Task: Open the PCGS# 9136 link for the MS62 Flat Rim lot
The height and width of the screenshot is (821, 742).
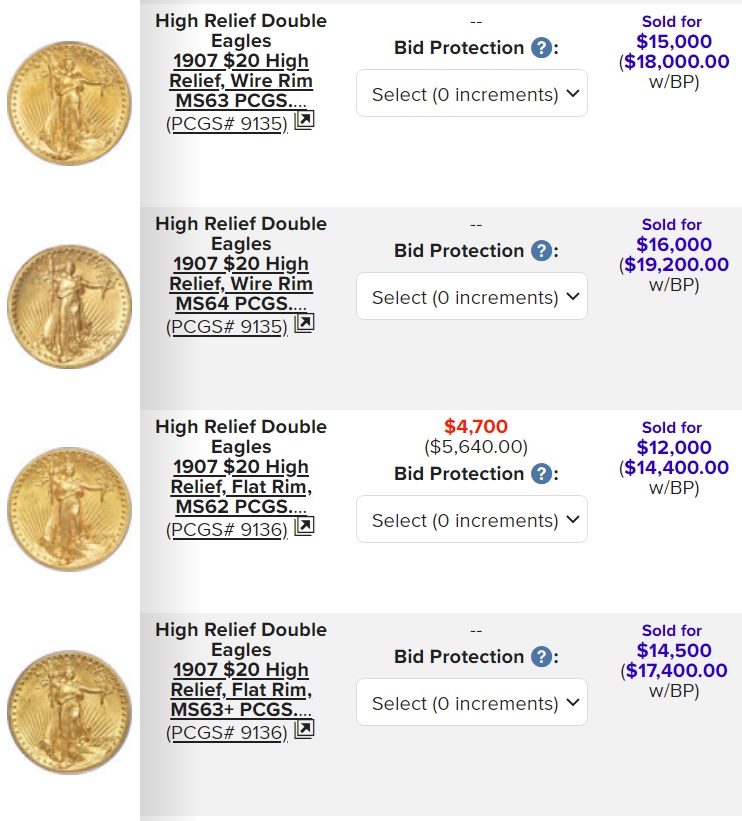Action: pyautogui.click(x=227, y=530)
